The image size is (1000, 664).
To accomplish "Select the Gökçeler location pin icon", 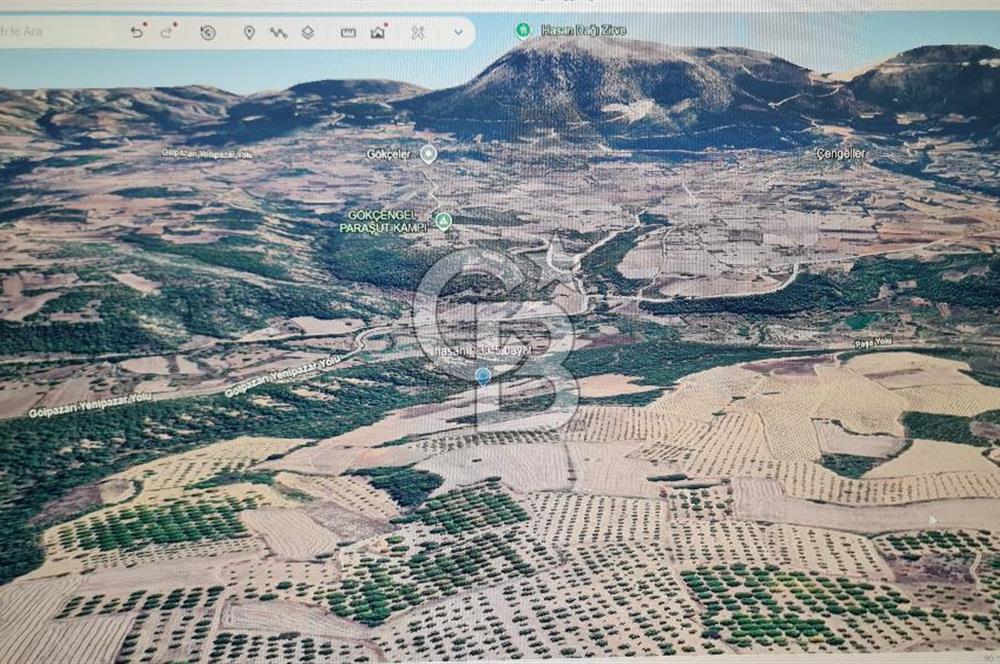I will click(x=428, y=153).
